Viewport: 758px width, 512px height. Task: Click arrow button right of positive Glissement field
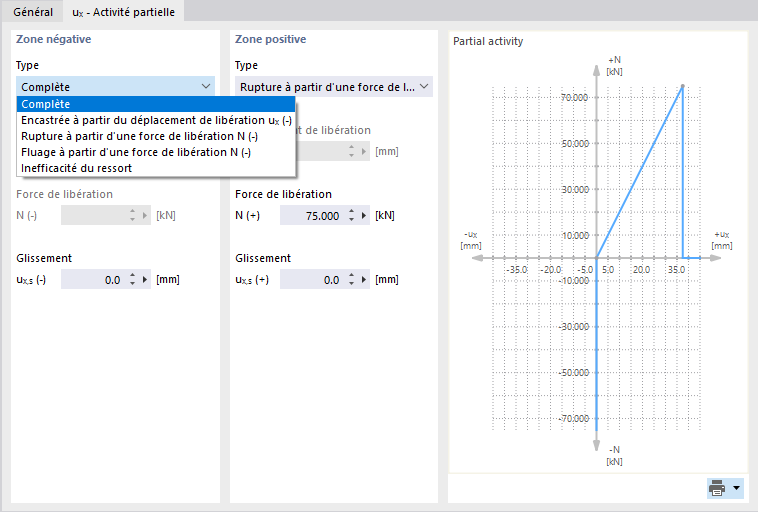[364, 280]
